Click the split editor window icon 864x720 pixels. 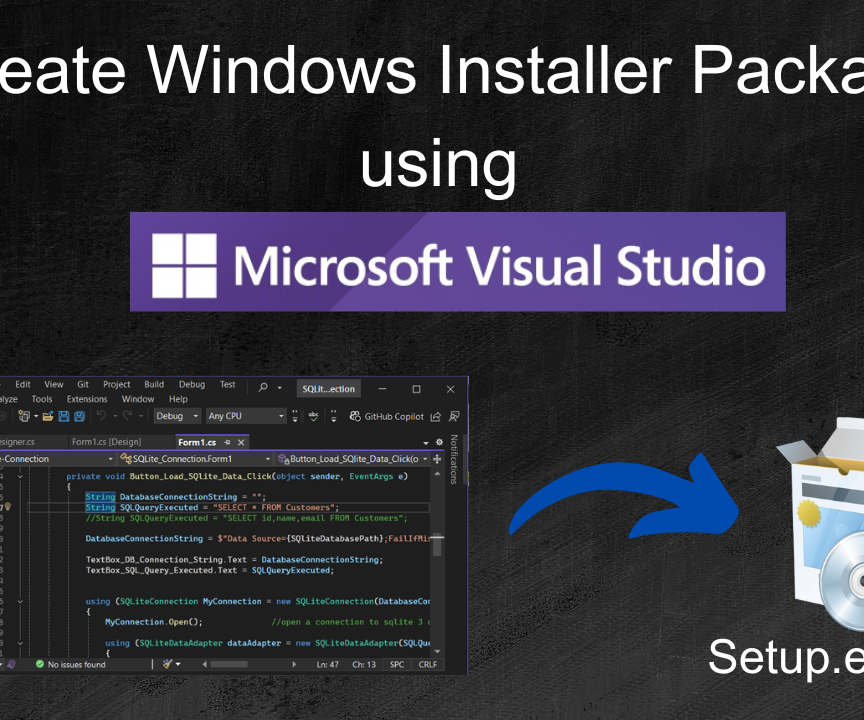438,459
